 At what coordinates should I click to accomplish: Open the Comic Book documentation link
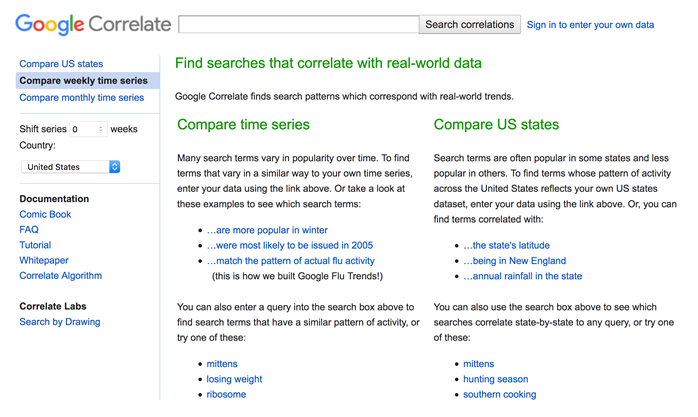45,214
